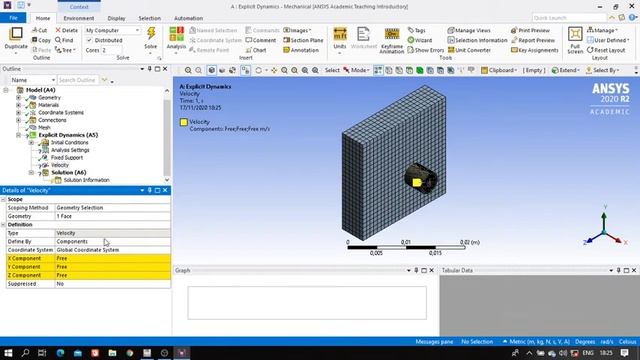640x360 pixels.
Task: Open the Extend dropdown
Action: (x=566, y=70)
